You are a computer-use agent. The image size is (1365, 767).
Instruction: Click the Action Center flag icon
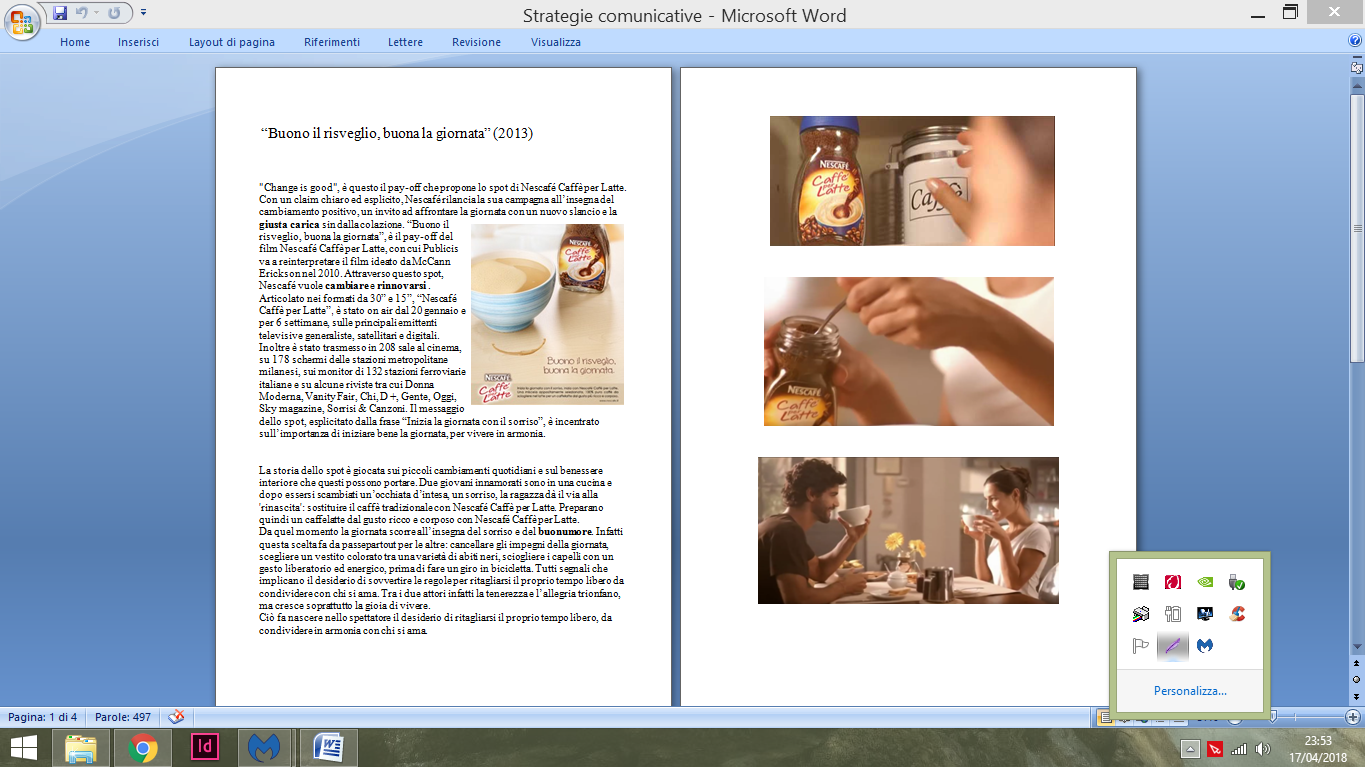pyautogui.click(x=1140, y=646)
